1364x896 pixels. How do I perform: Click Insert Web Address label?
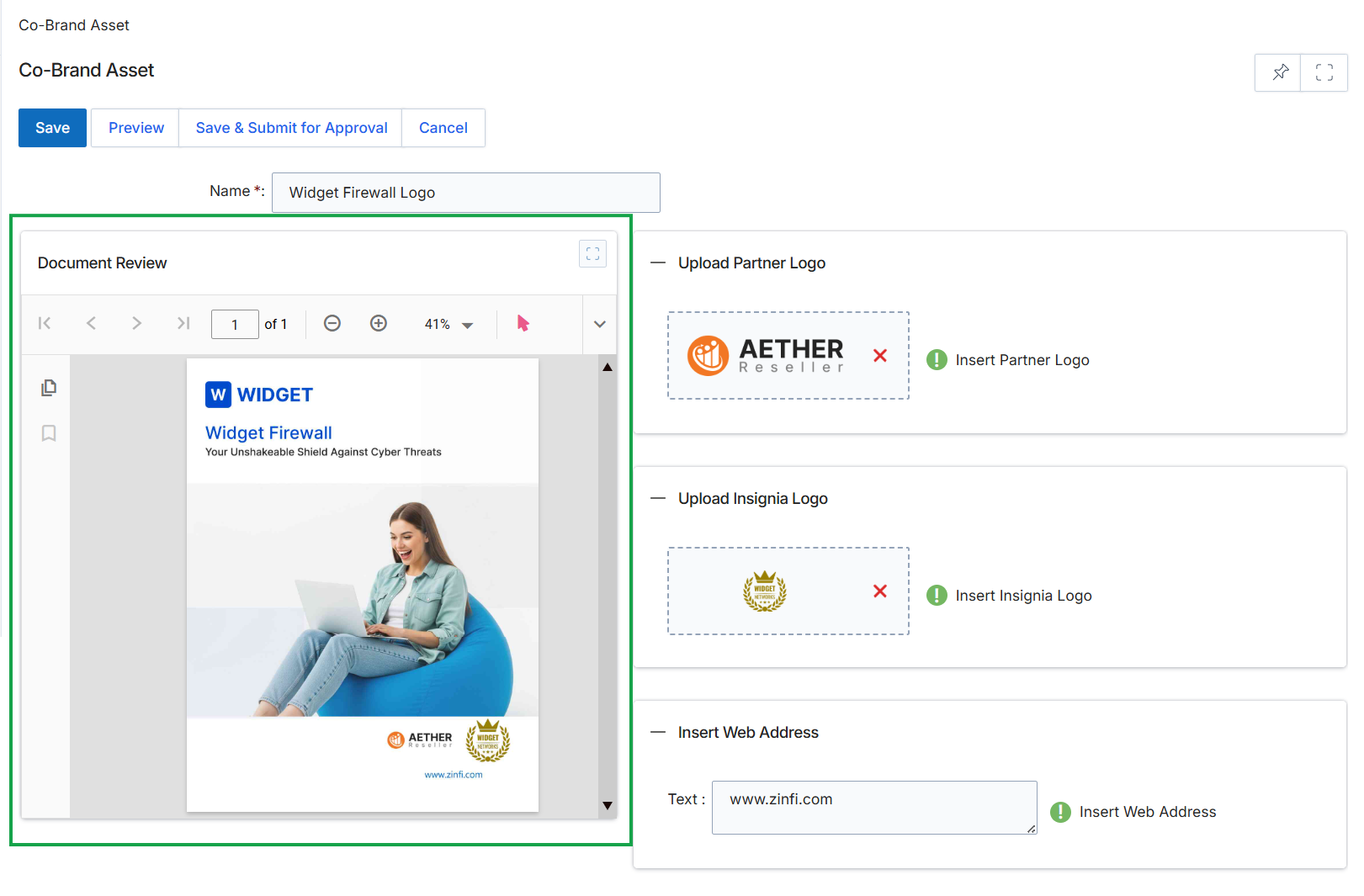pyautogui.click(x=1148, y=812)
